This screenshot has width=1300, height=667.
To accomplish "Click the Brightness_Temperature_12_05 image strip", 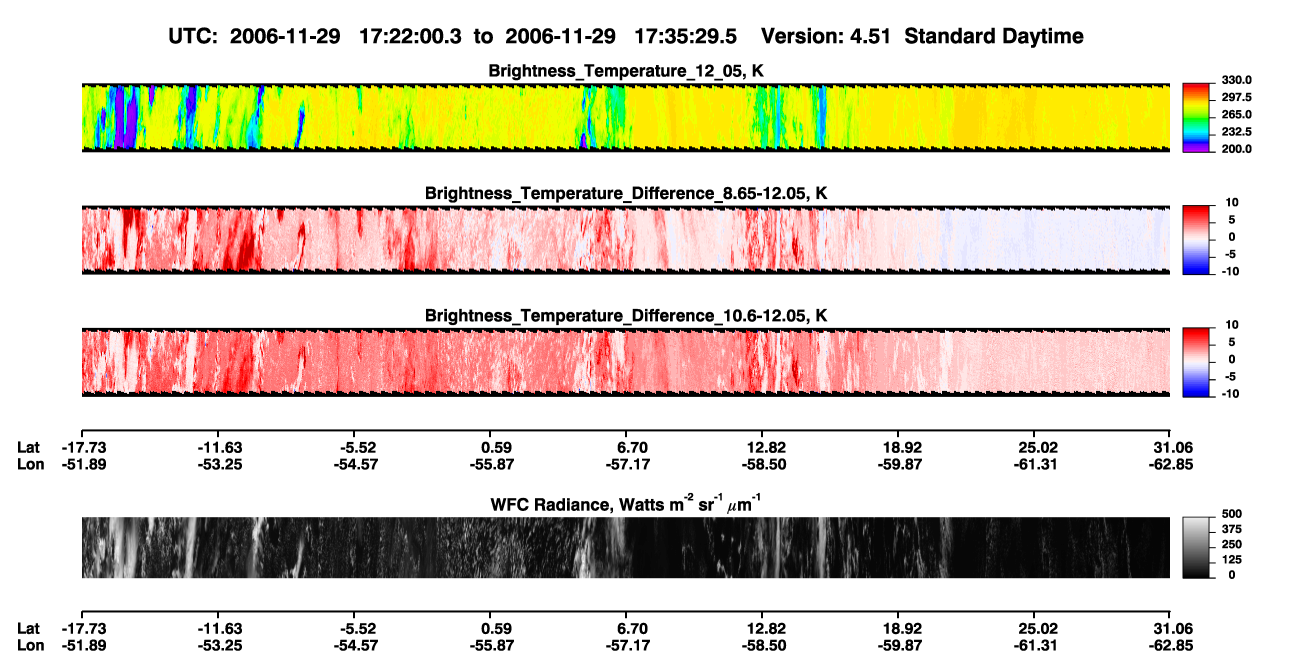I will (625, 118).
